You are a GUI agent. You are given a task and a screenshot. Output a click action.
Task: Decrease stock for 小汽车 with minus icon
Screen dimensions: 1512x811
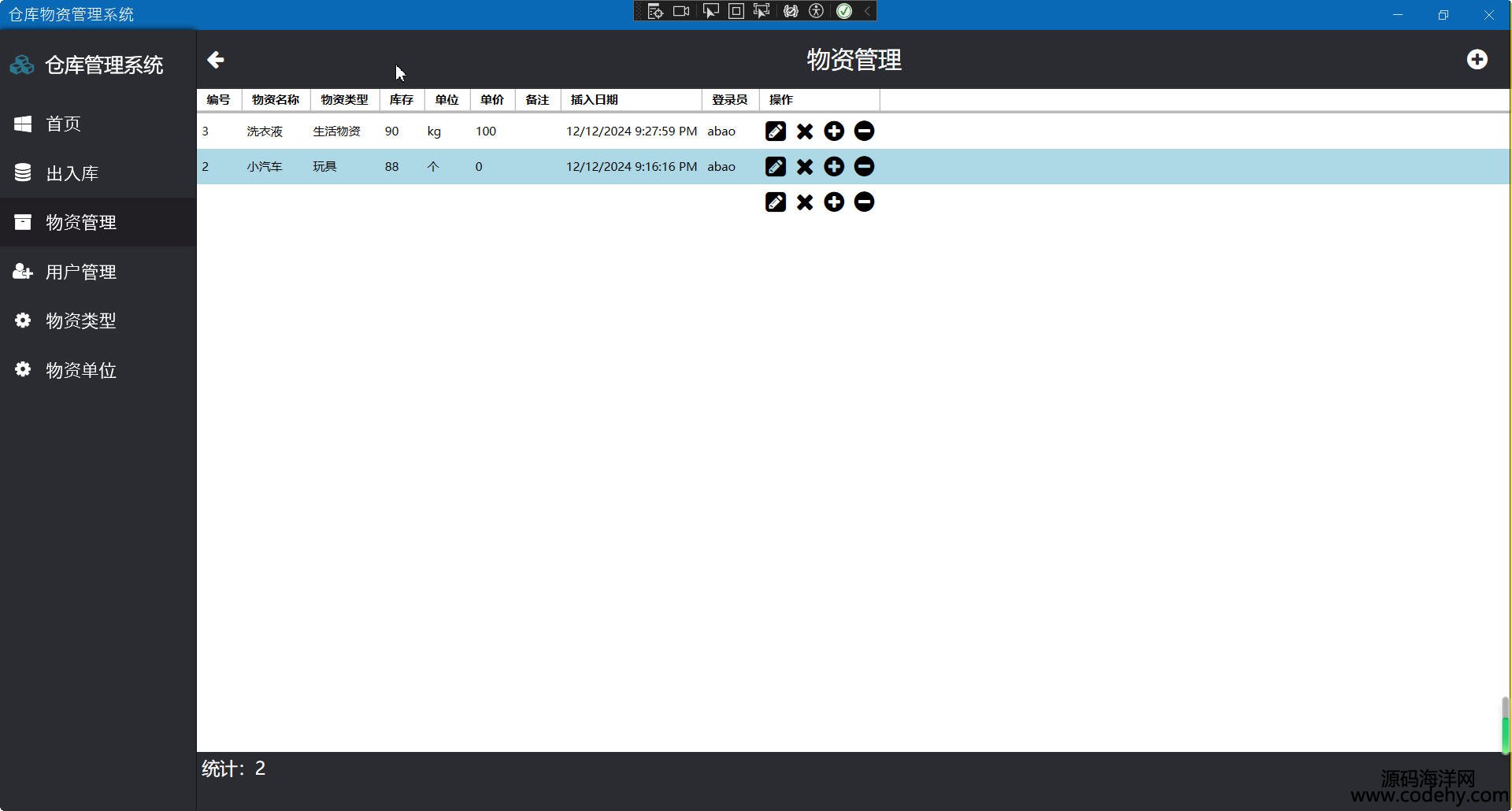coord(864,167)
